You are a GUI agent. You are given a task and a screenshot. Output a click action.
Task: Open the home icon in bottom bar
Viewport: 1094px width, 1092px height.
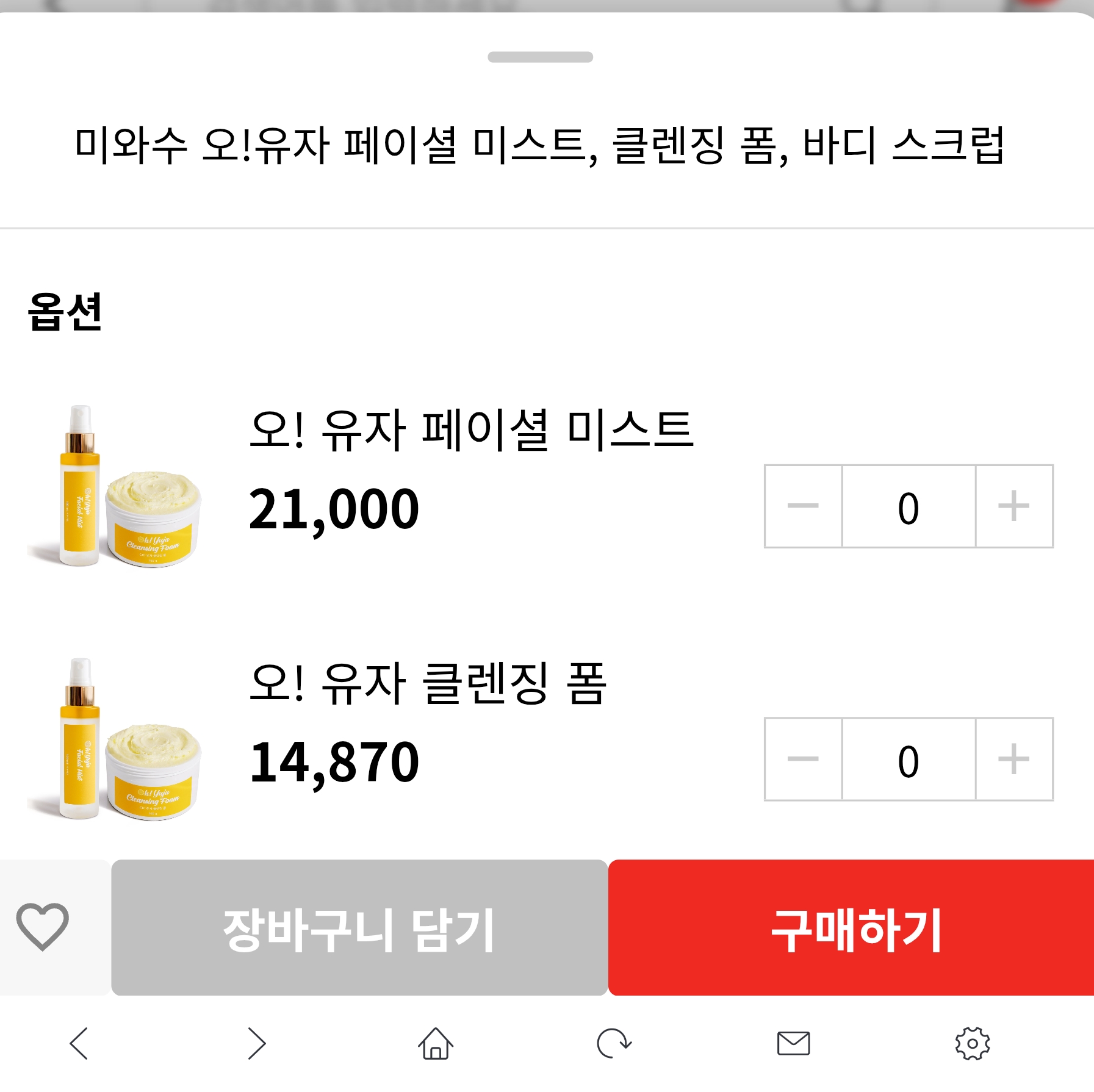[x=436, y=1043]
